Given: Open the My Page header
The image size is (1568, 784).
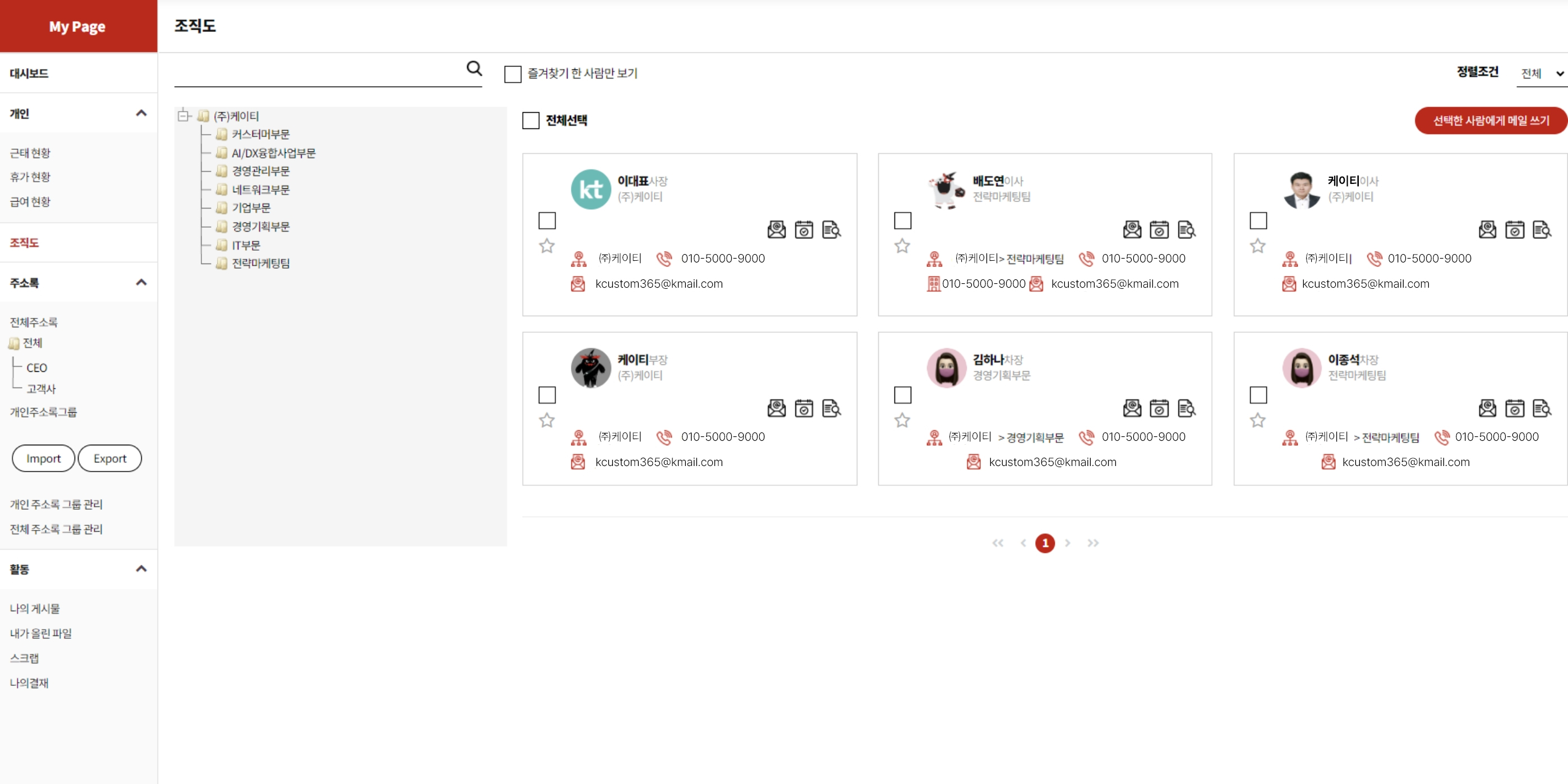Looking at the screenshot, I should (x=77, y=26).
